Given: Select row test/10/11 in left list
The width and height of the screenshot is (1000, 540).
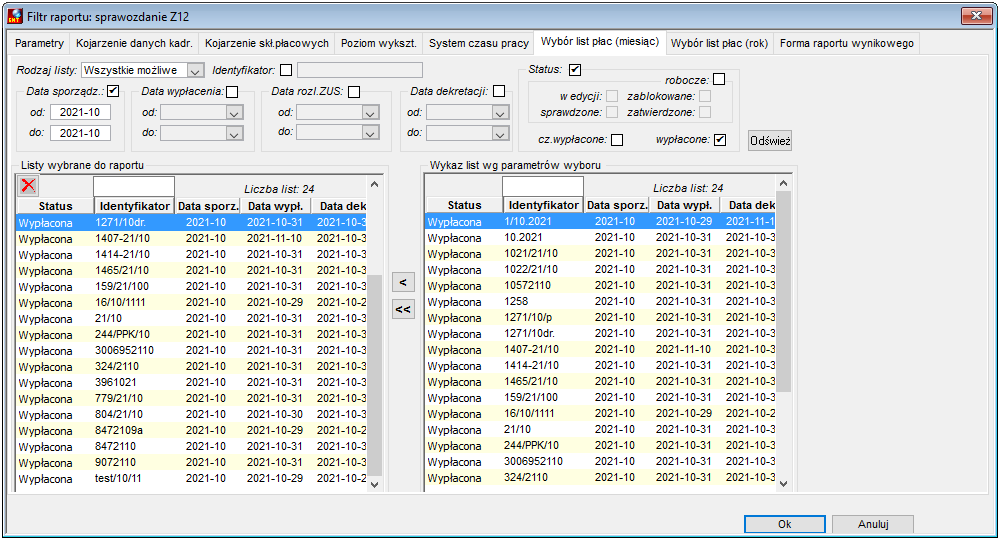Looking at the screenshot, I should 191,478.
